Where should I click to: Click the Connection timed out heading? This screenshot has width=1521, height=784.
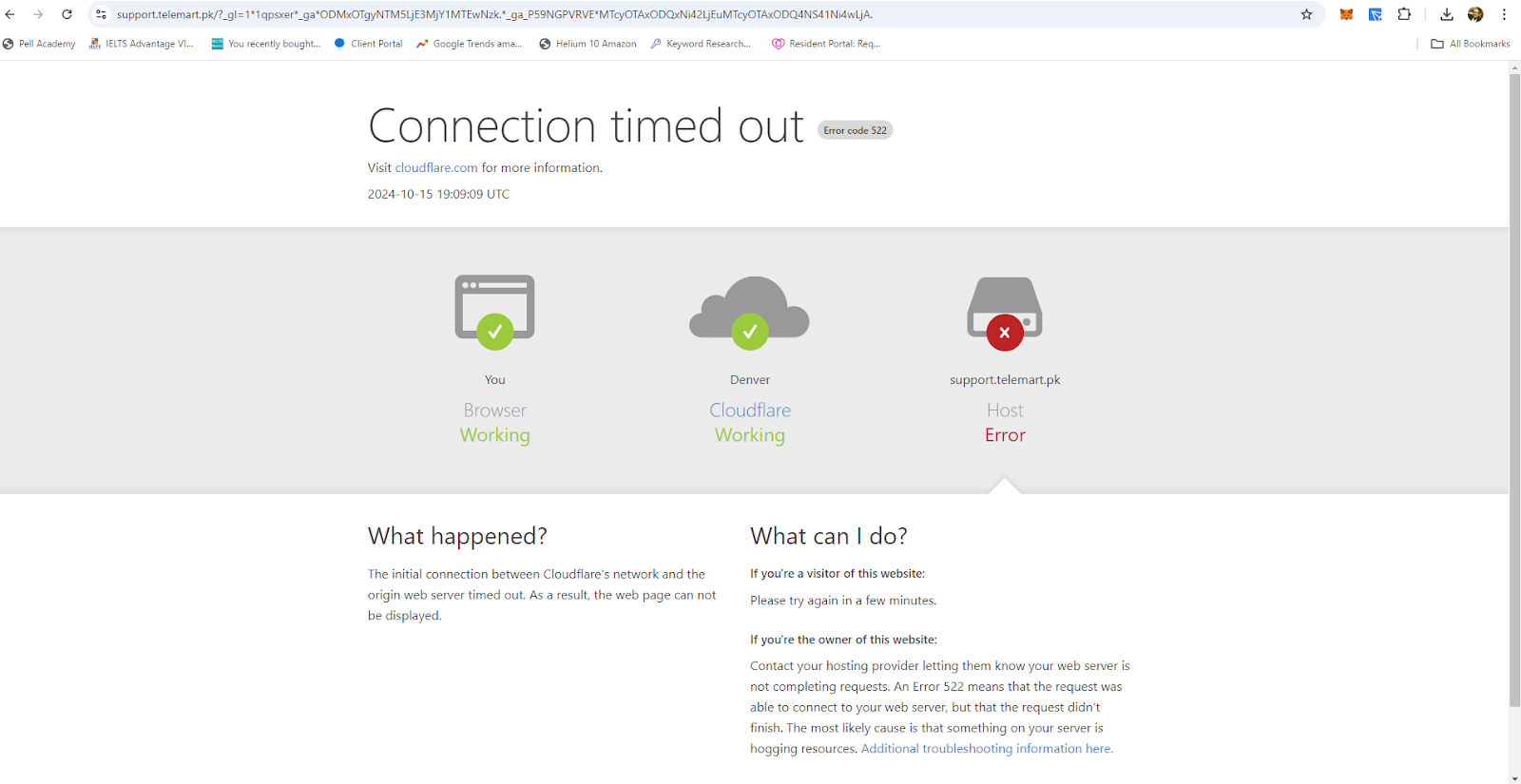coord(586,126)
